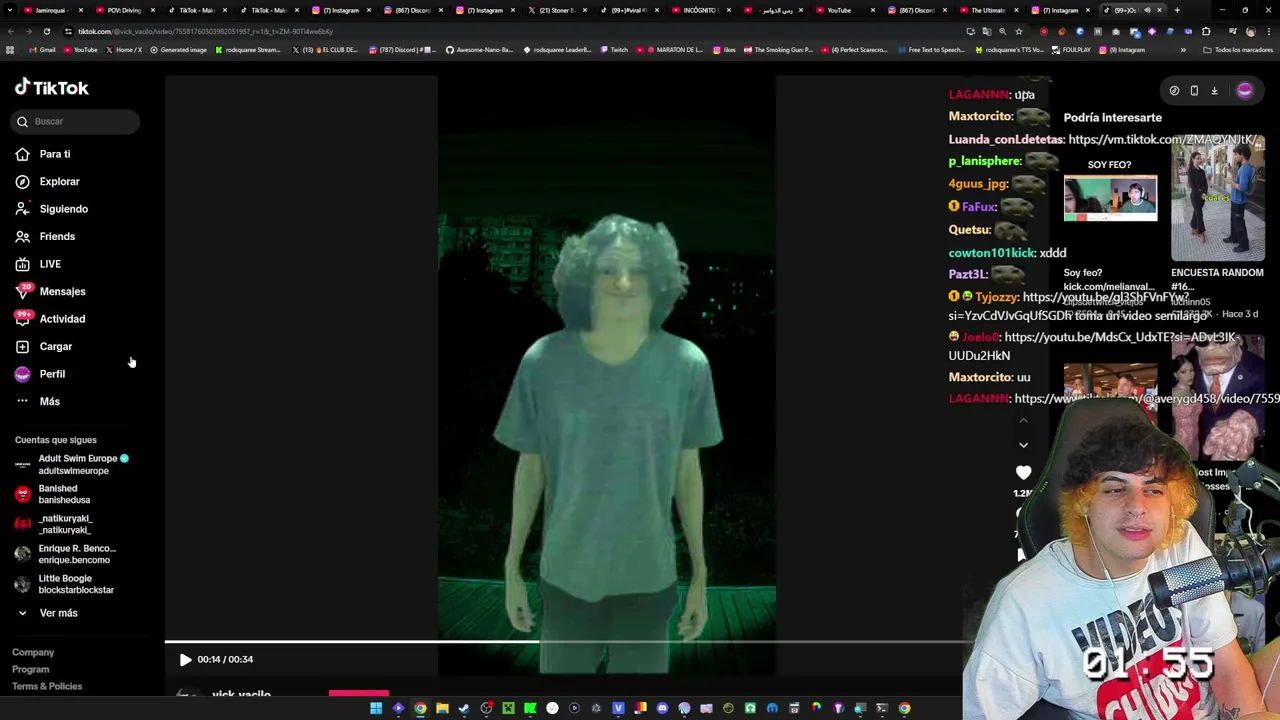This screenshot has width=1280, height=720.
Task: Open a new browser tab
Action: (x=1177, y=10)
